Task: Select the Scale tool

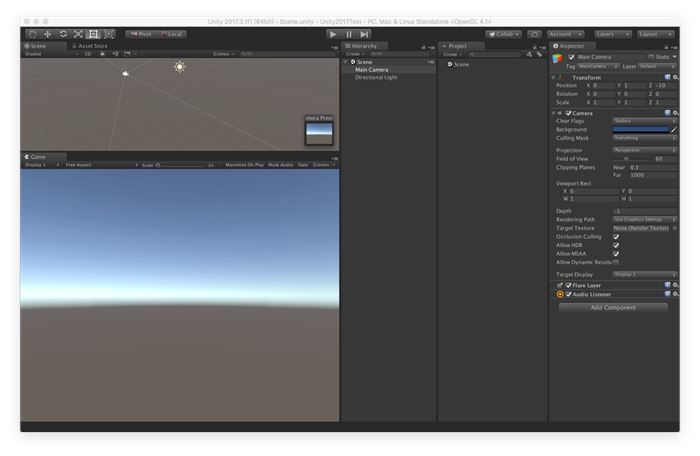Action: [78, 34]
